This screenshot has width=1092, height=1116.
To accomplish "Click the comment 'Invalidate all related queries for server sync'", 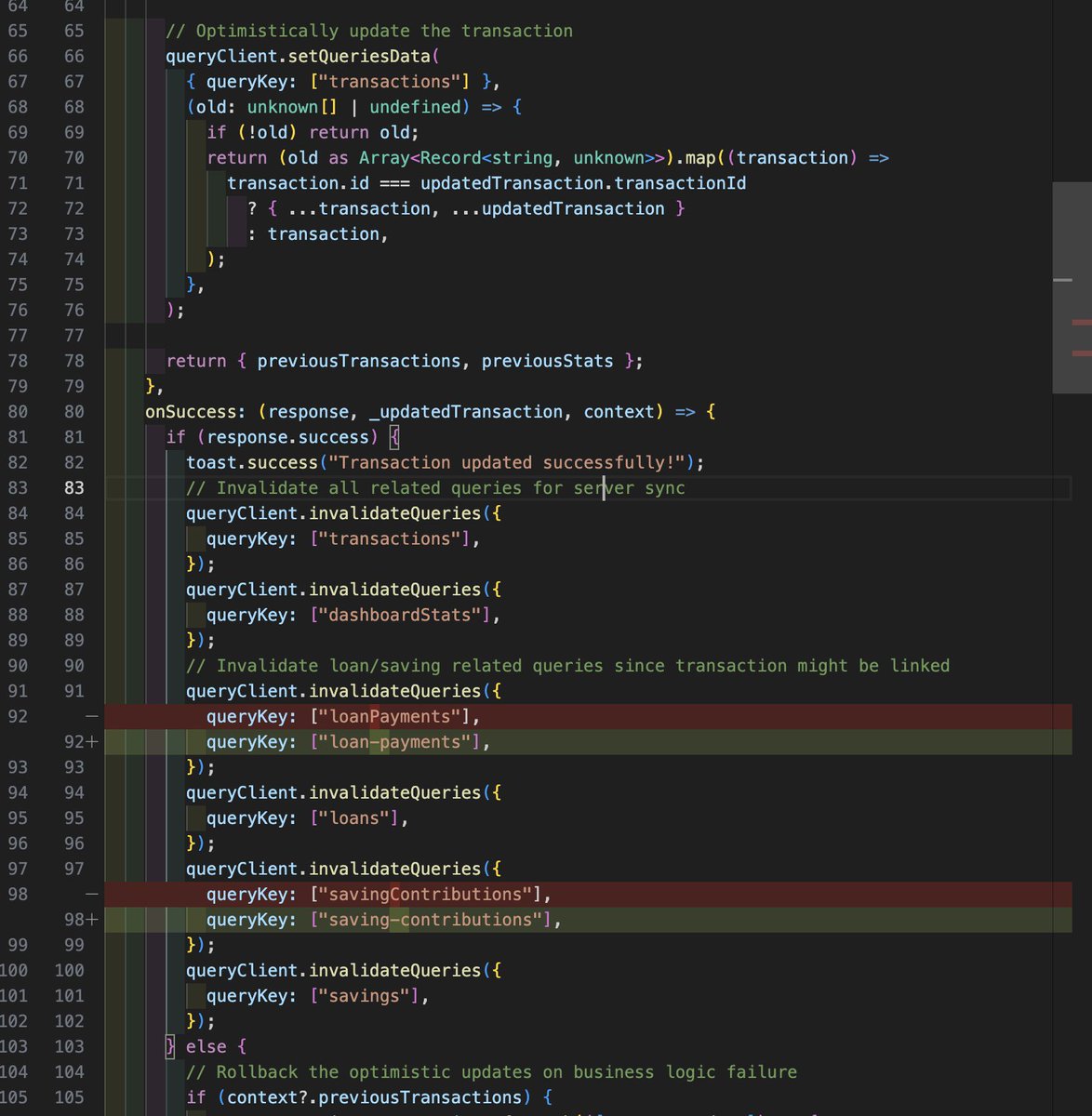I will click(435, 487).
